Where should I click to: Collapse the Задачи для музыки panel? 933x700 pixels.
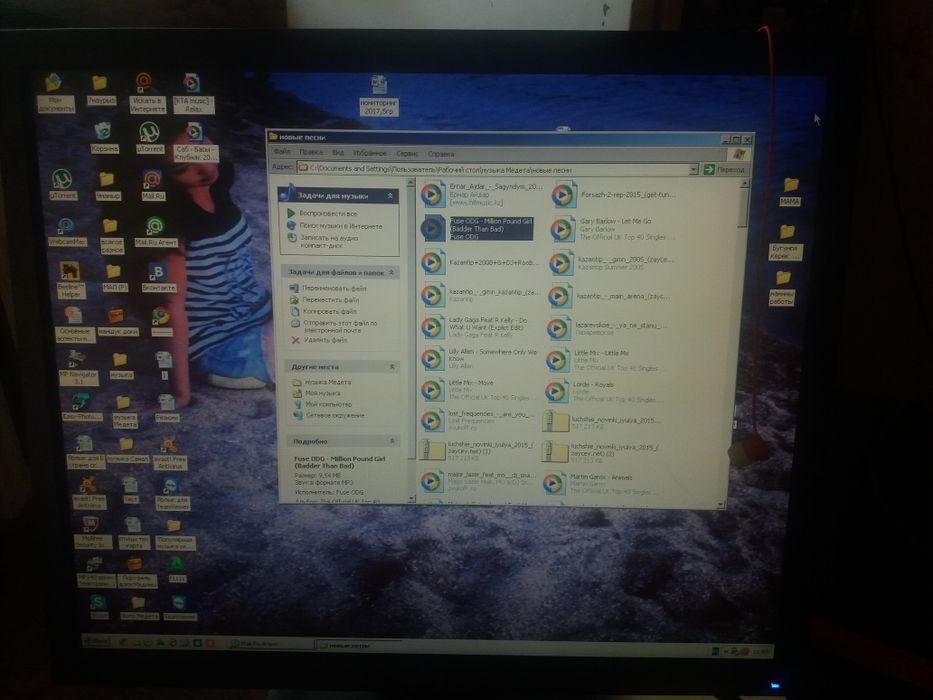(x=390, y=196)
